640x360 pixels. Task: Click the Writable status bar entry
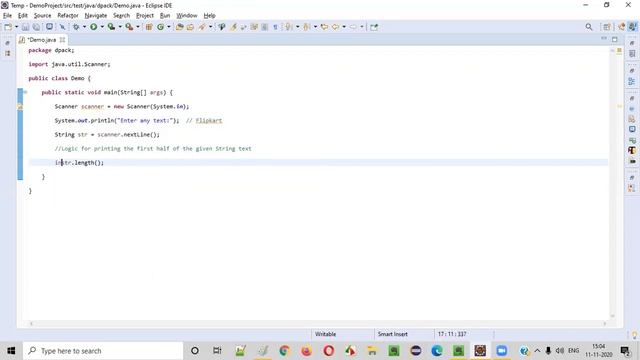tap(325, 334)
